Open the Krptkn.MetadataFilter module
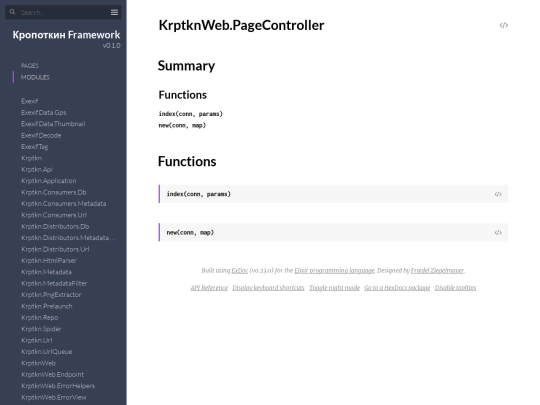The height and width of the screenshot is (405, 540). [x=54, y=283]
